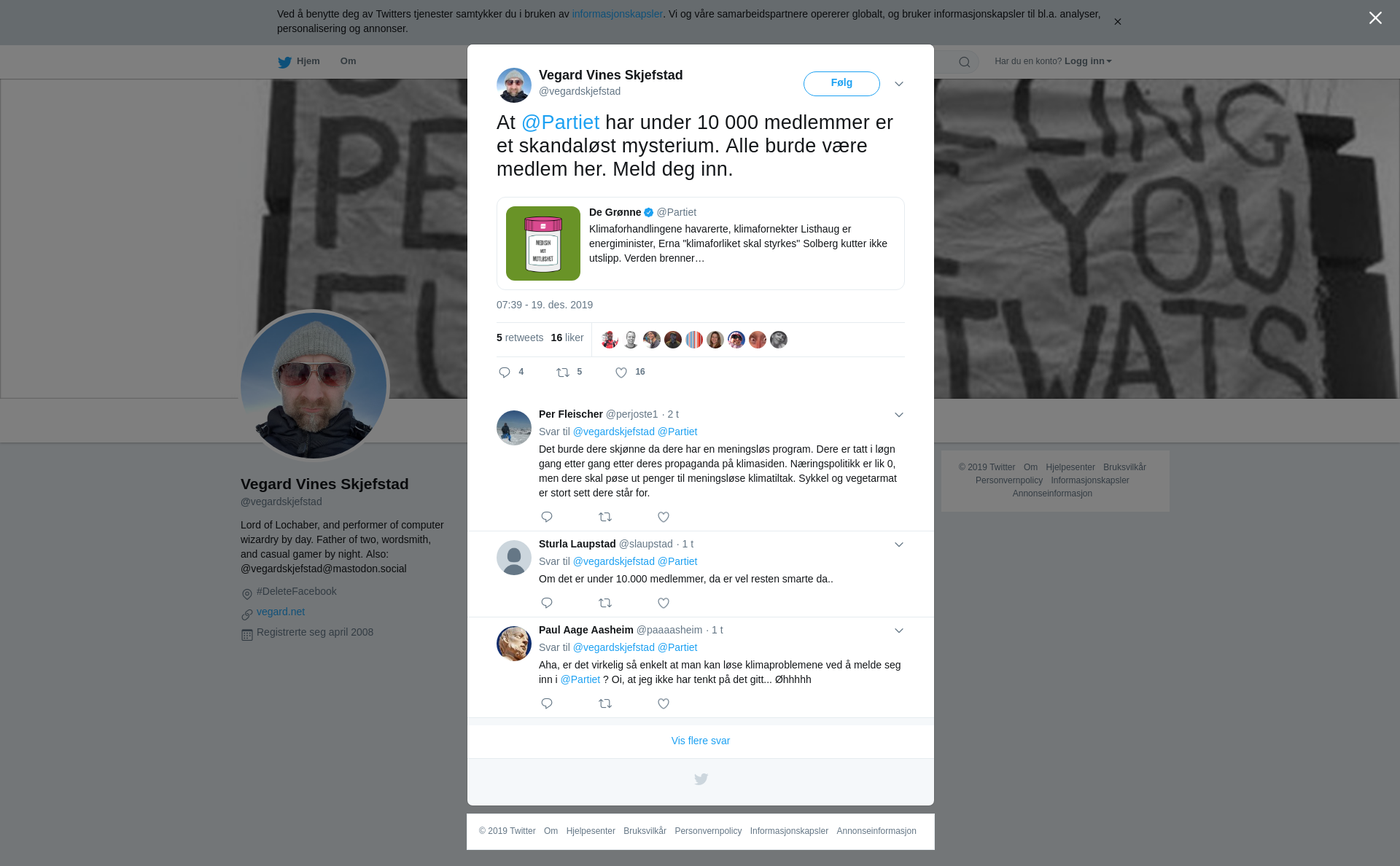This screenshot has width=1400, height=866.
Task: Open the Om menu item in top bar
Action: (x=348, y=61)
